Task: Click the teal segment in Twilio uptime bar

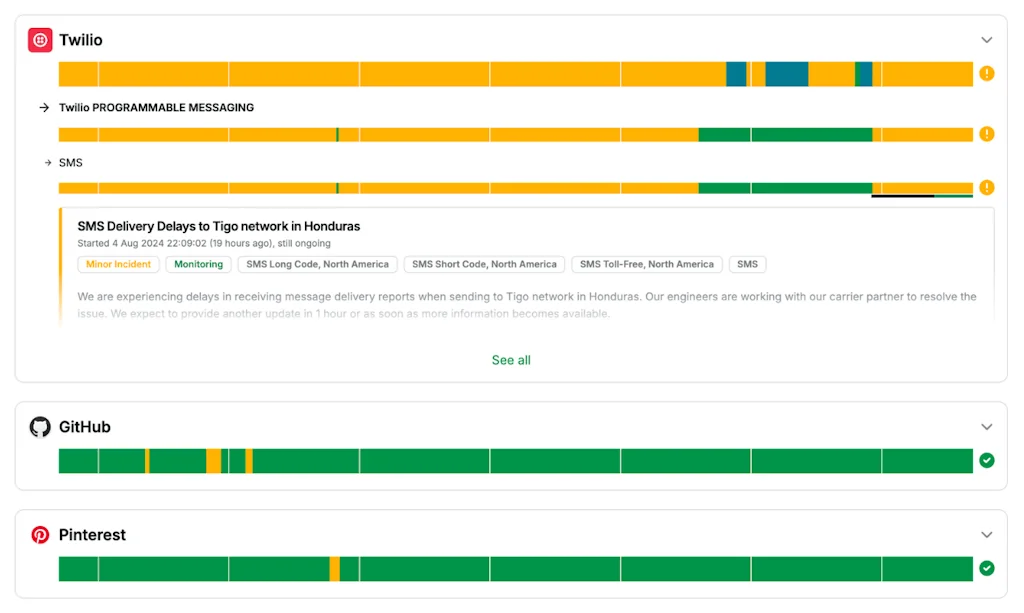Action: [x=786, y=74]
